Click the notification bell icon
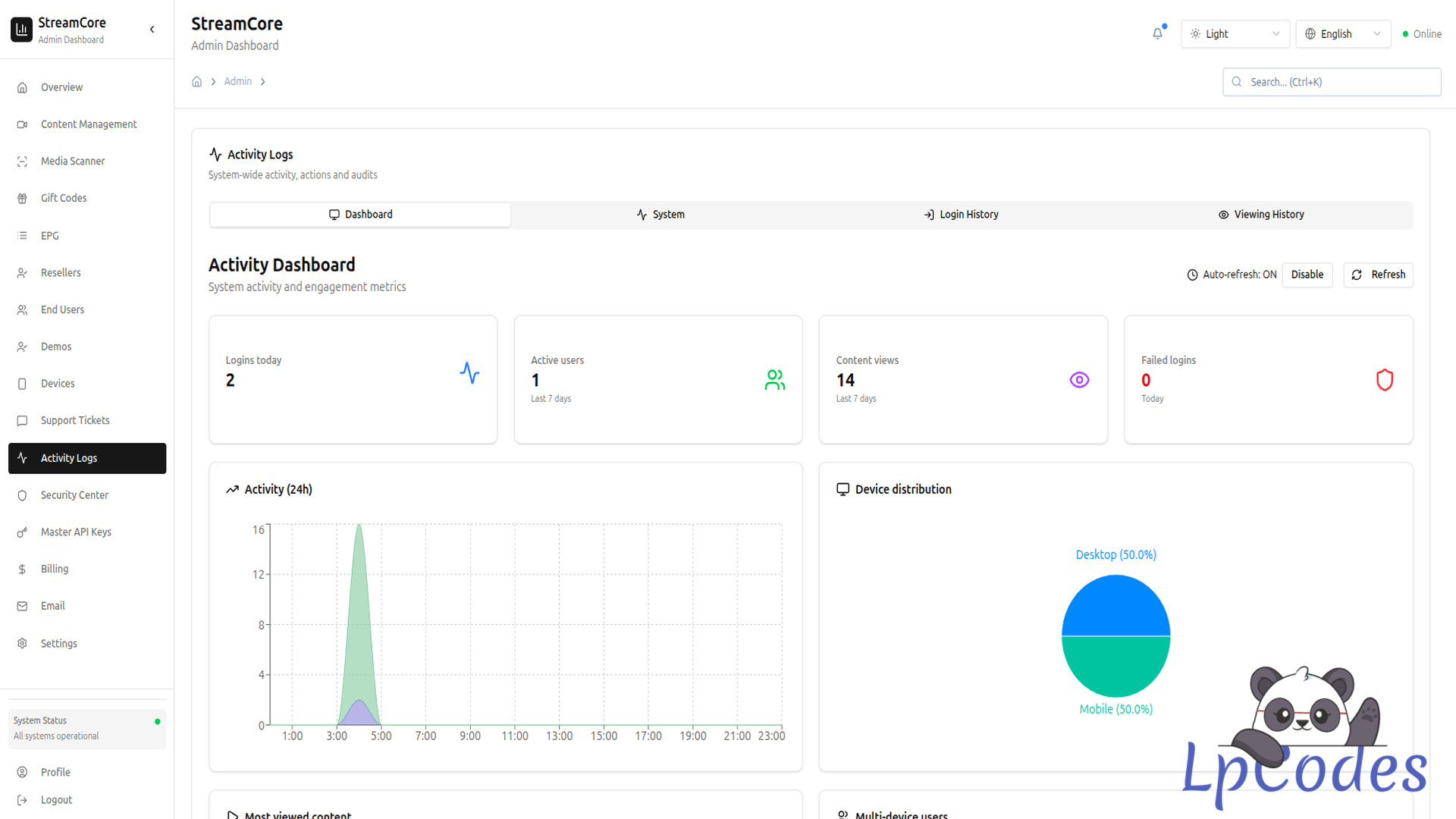 tap(1157, 33)
